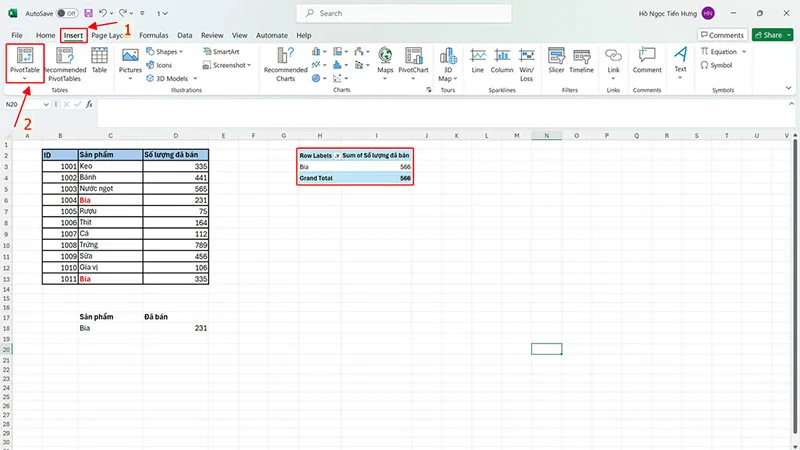
Task: Click the user account avatar
Action: click(708, 13)
